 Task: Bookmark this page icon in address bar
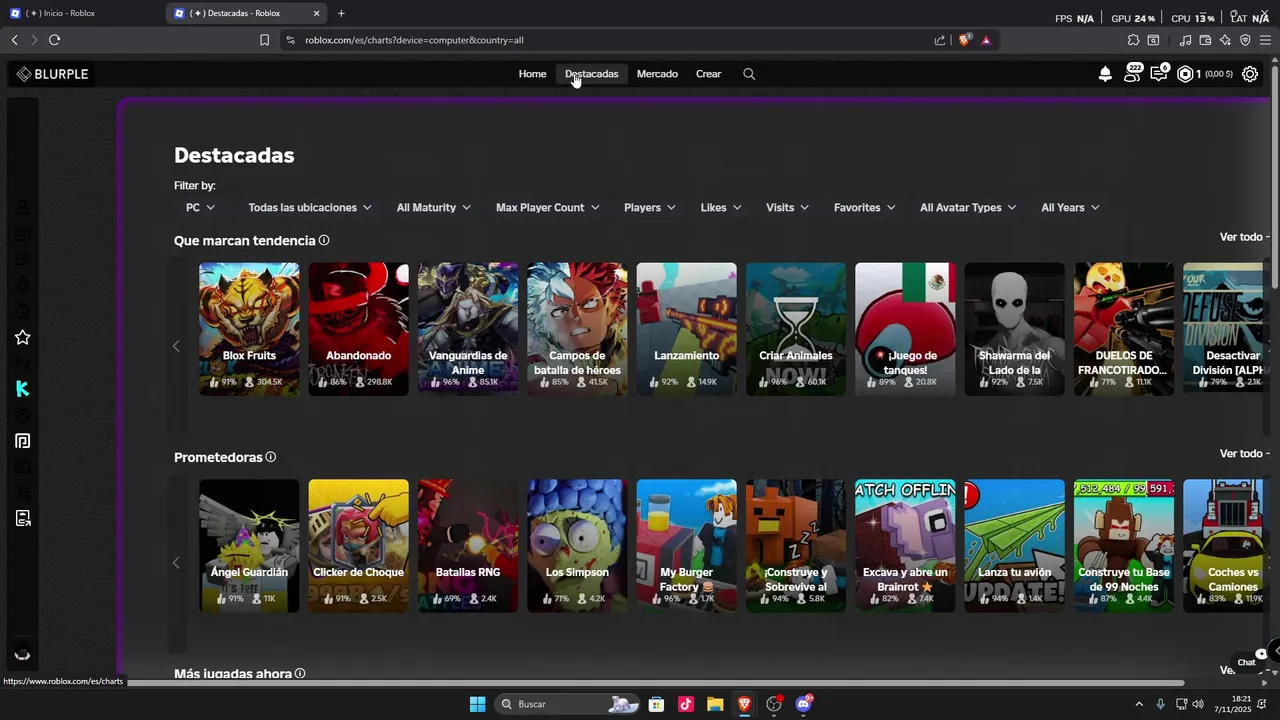[264, 40]
